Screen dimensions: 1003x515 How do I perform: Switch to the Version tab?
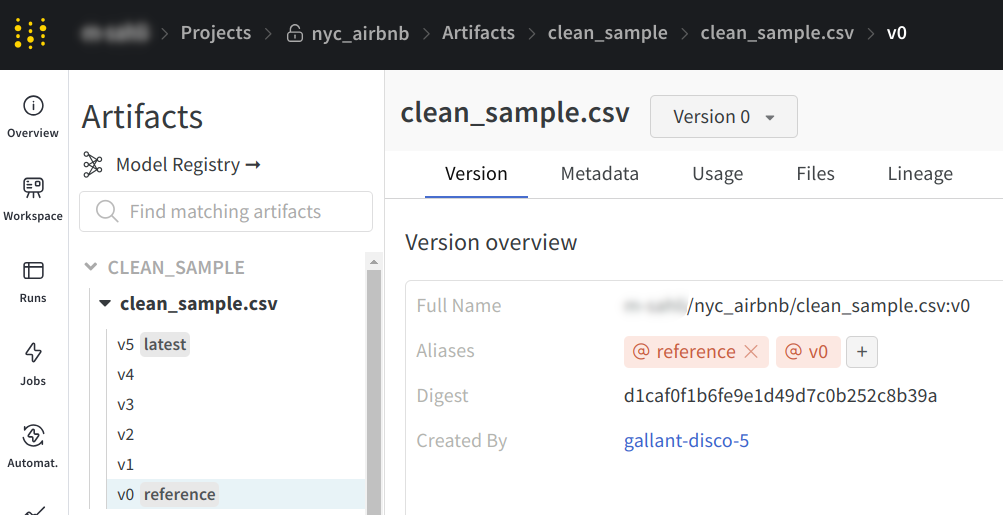coord(476,174)
